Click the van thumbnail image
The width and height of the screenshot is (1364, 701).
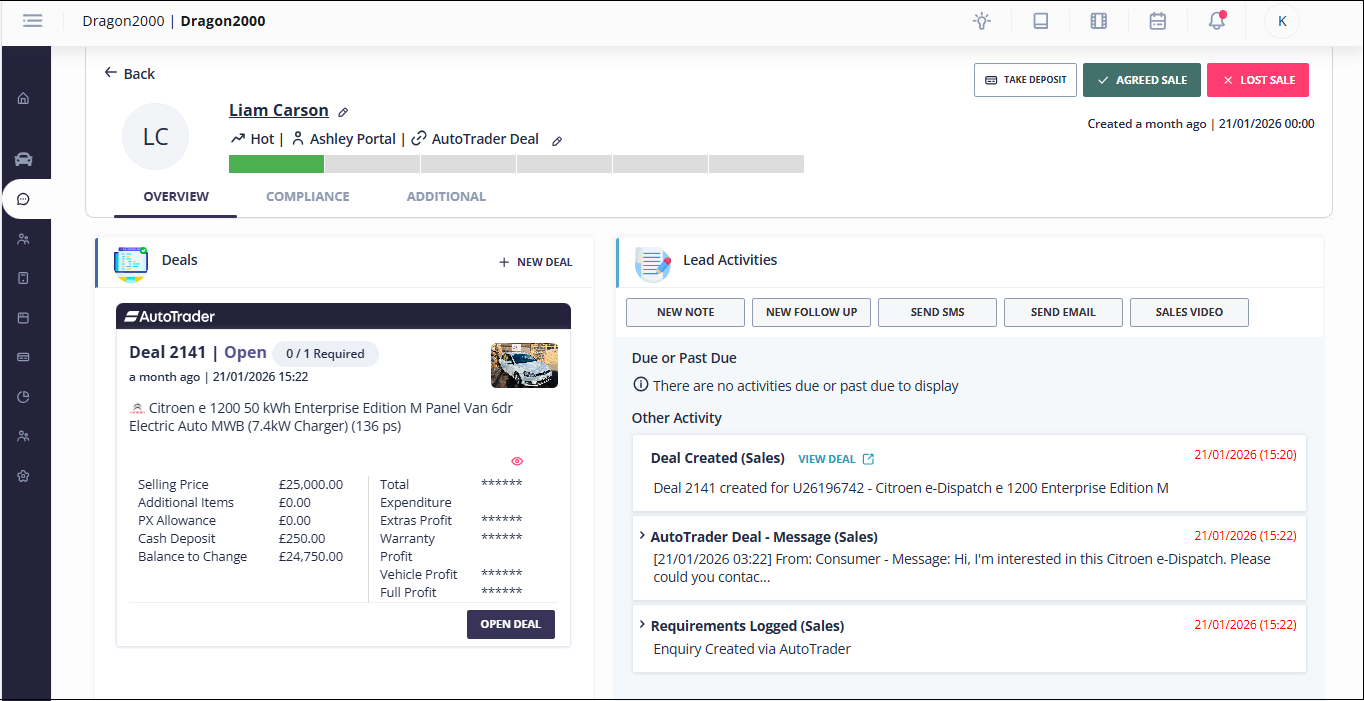(524, 365)
